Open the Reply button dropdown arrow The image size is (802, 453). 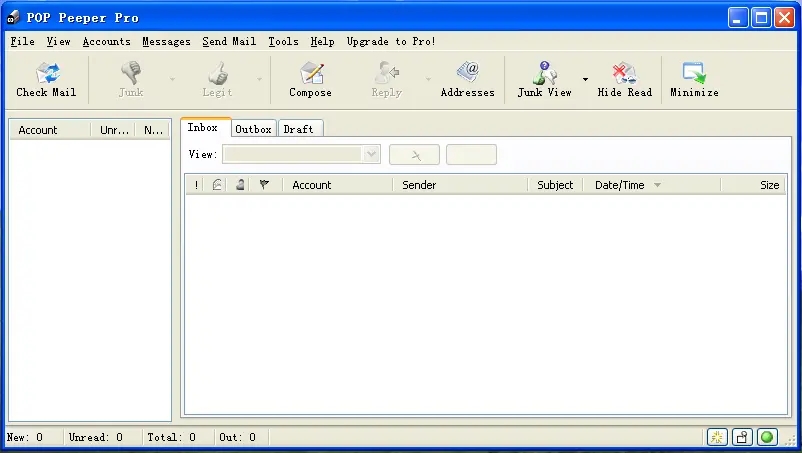[428, 79]
